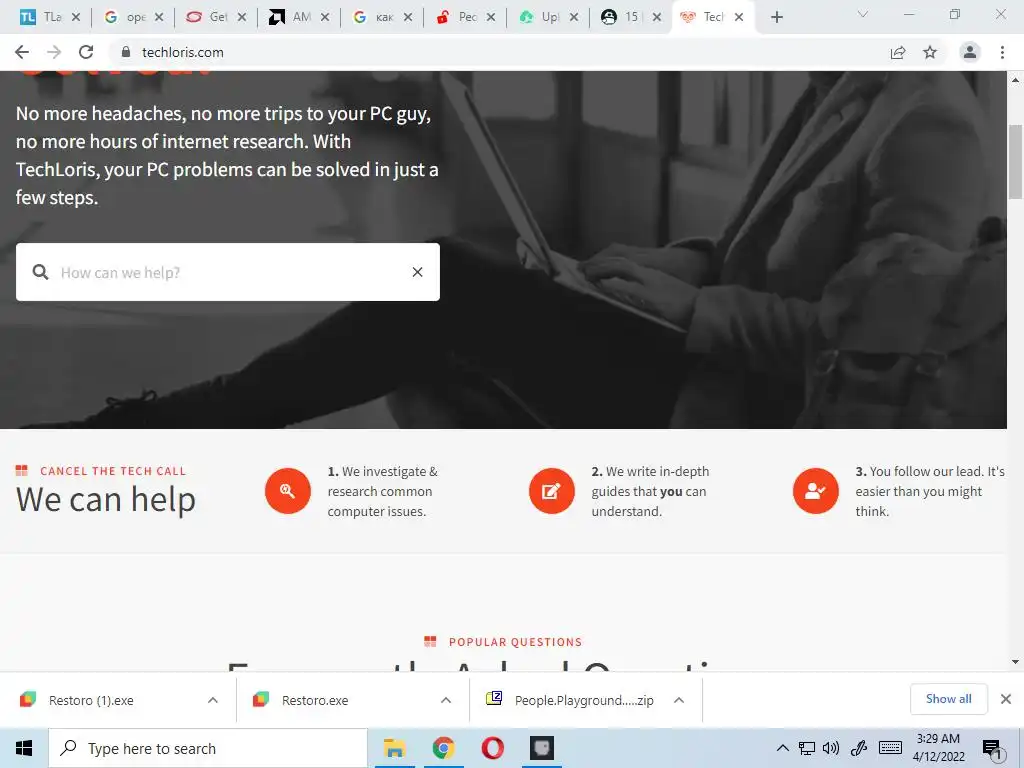Open the notification center
This screenshot has height=768, width=1024.
pyautogui.click(x=992, y=749)
